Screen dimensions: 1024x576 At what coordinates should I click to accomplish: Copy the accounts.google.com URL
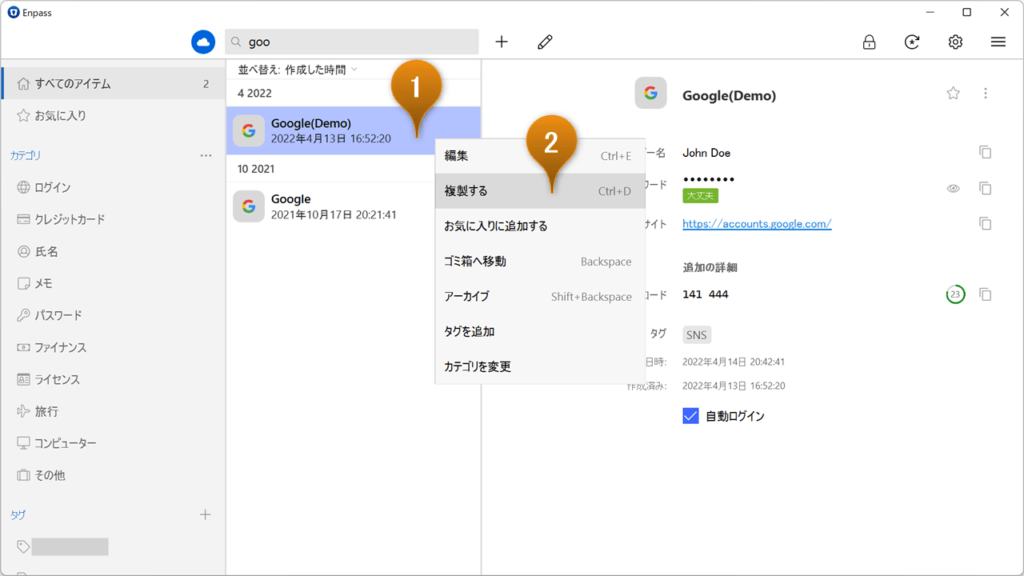point(985,223)
